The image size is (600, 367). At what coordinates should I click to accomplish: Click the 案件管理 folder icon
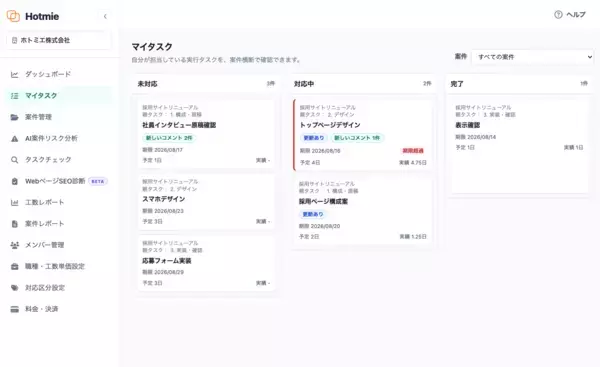click(15, 117)
